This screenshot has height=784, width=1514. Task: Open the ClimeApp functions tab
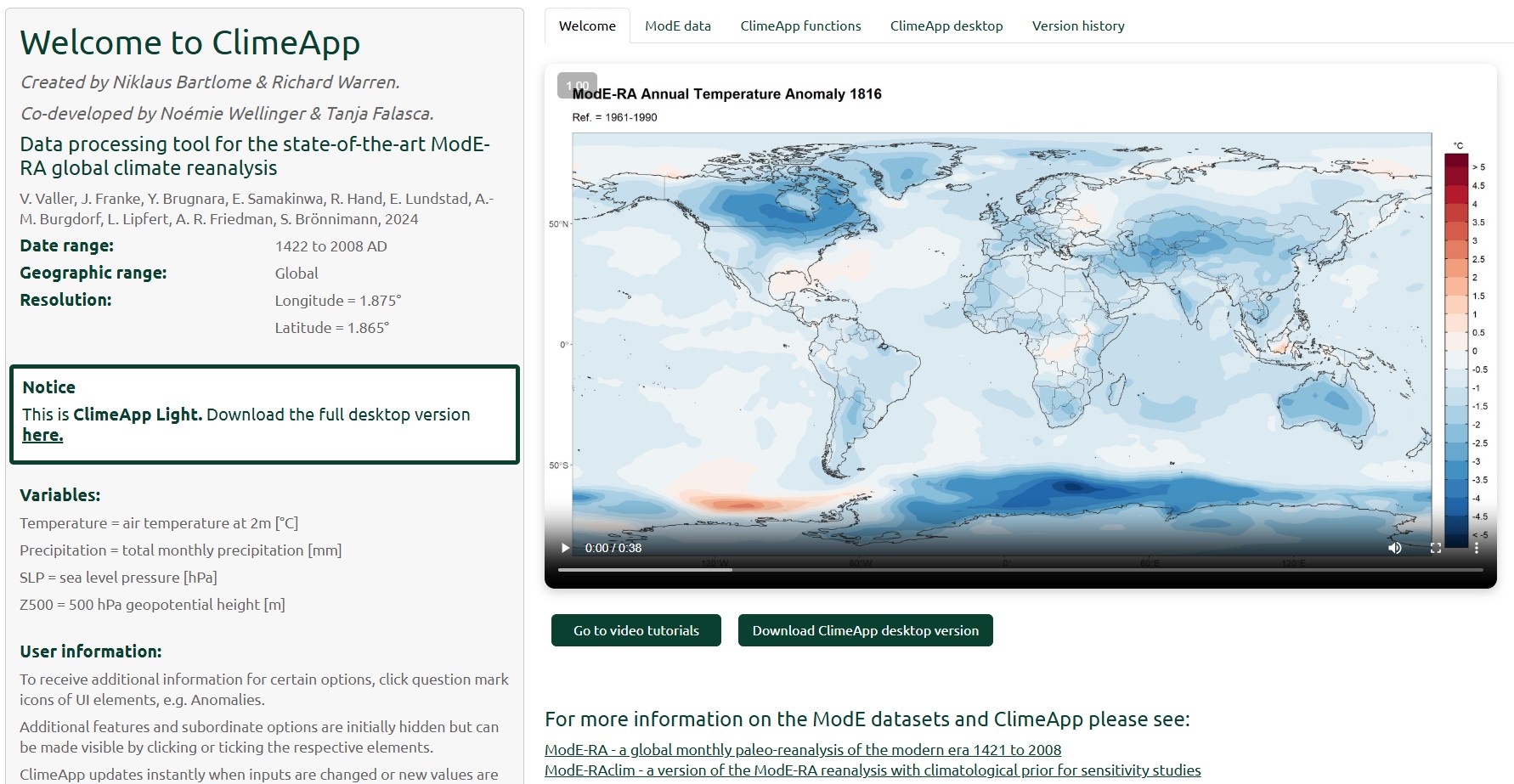(x=799, y=25)
